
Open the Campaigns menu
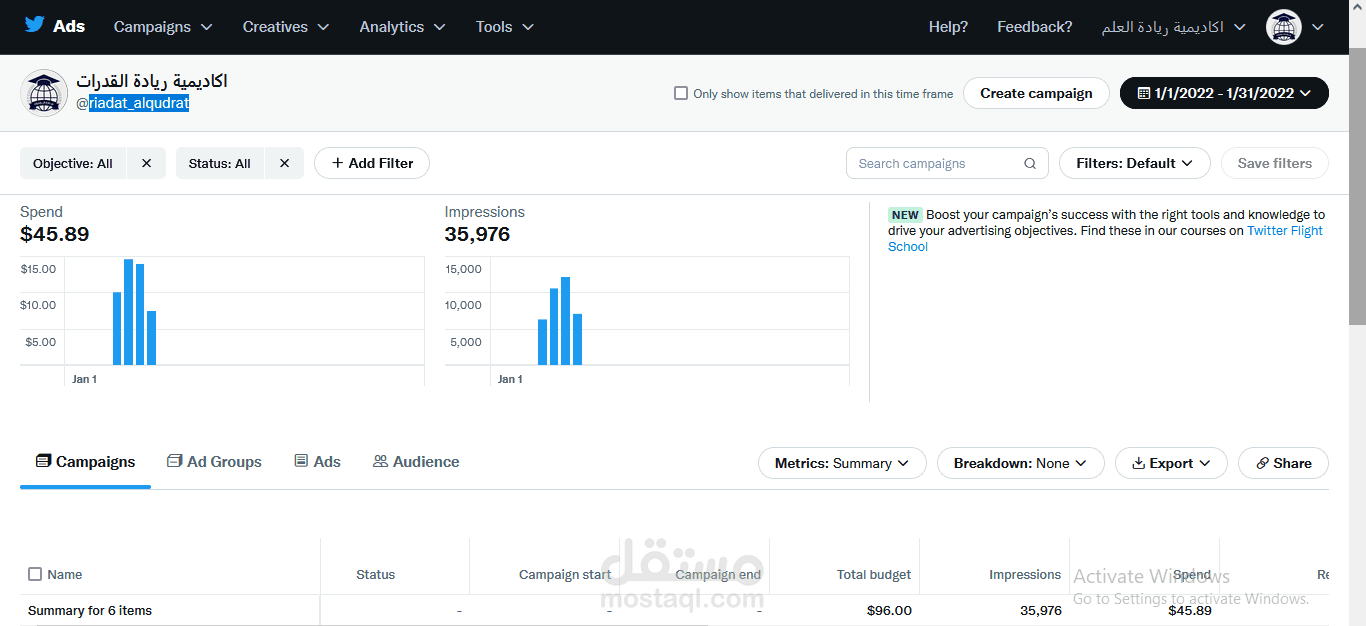(163, 27)
